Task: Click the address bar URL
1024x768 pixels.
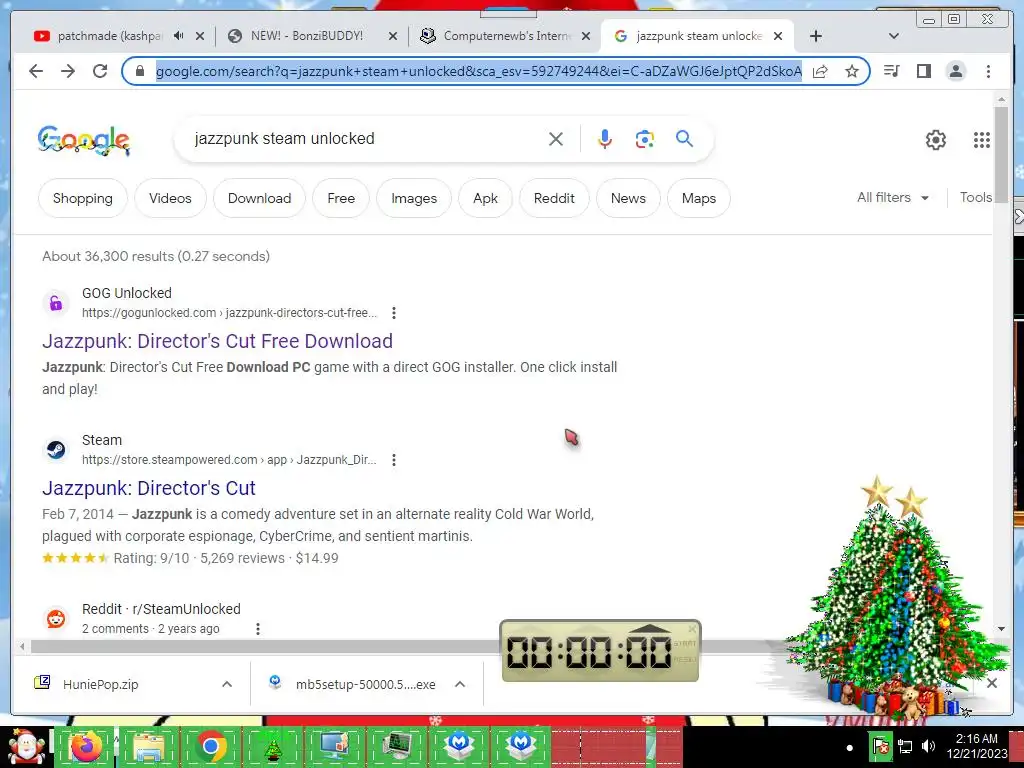Action: [479, 71]
